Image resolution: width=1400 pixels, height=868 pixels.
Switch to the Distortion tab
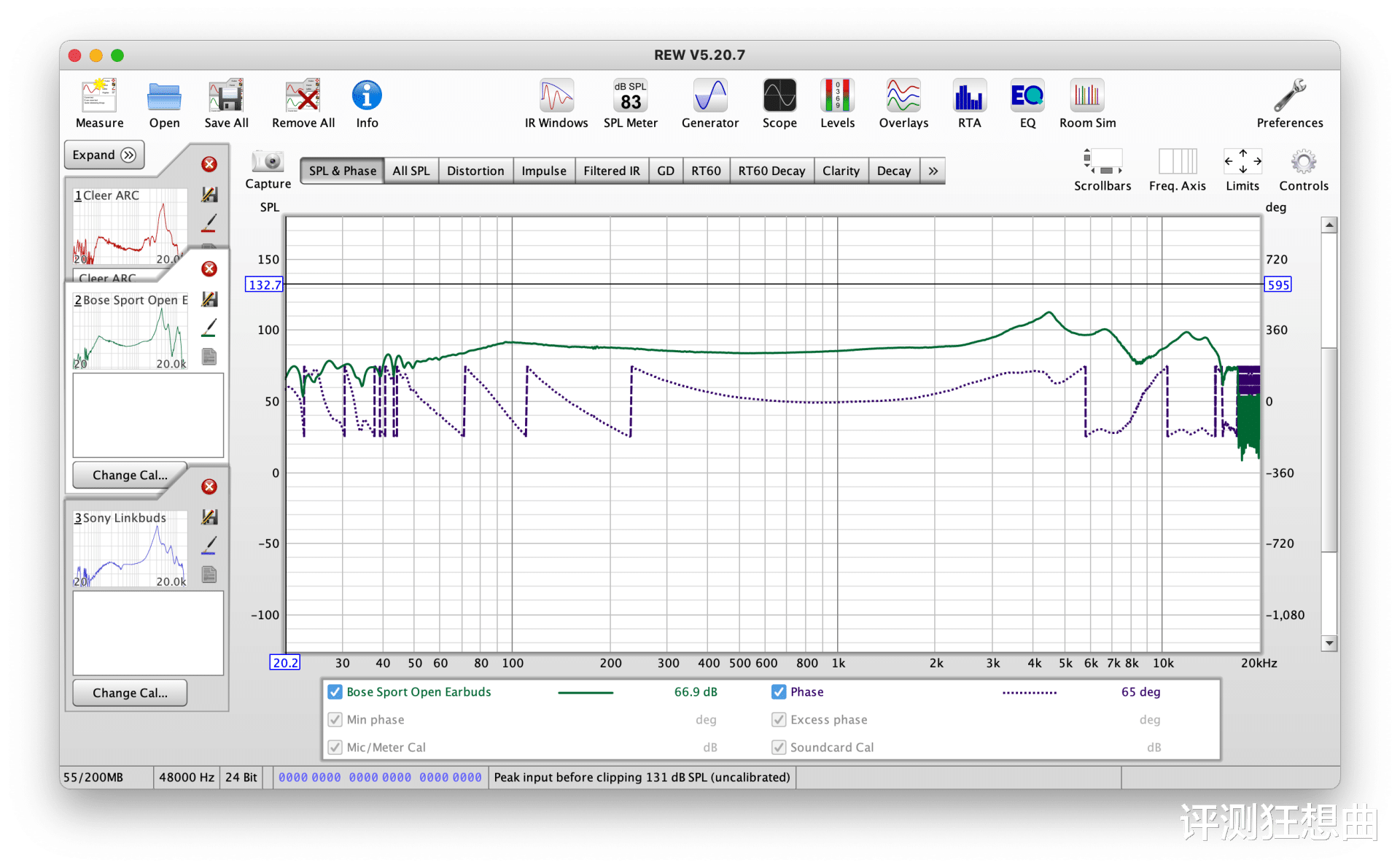475,171
